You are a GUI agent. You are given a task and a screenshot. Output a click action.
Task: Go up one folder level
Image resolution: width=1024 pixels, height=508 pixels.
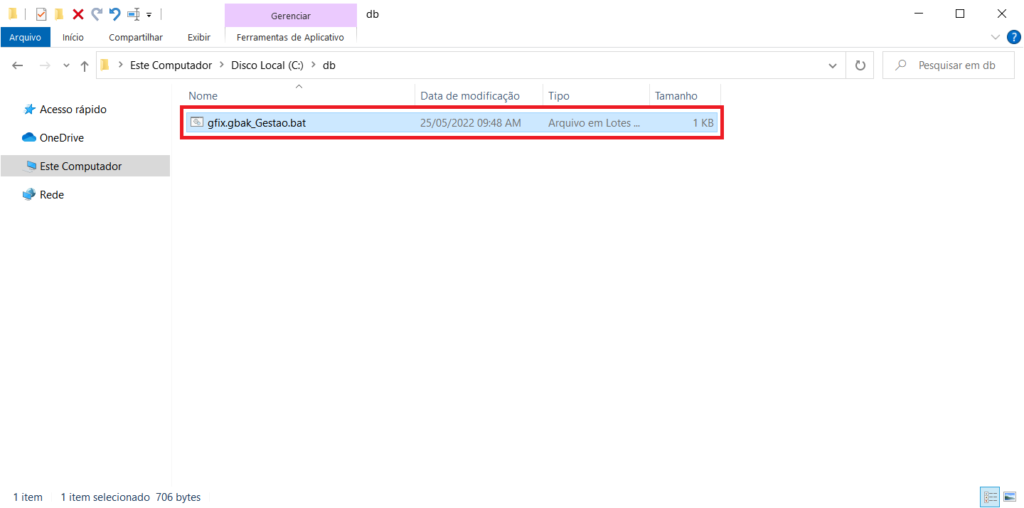click(x=84, y=65)
